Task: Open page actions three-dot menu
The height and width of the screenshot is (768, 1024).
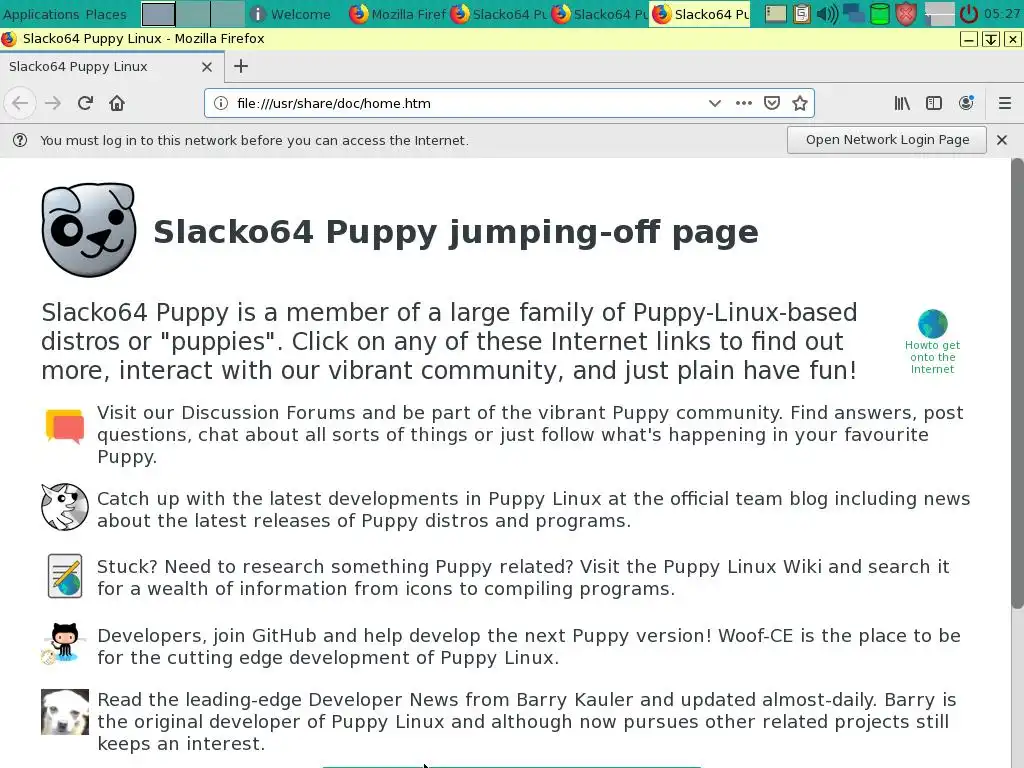Action: (x=743, y=103)
